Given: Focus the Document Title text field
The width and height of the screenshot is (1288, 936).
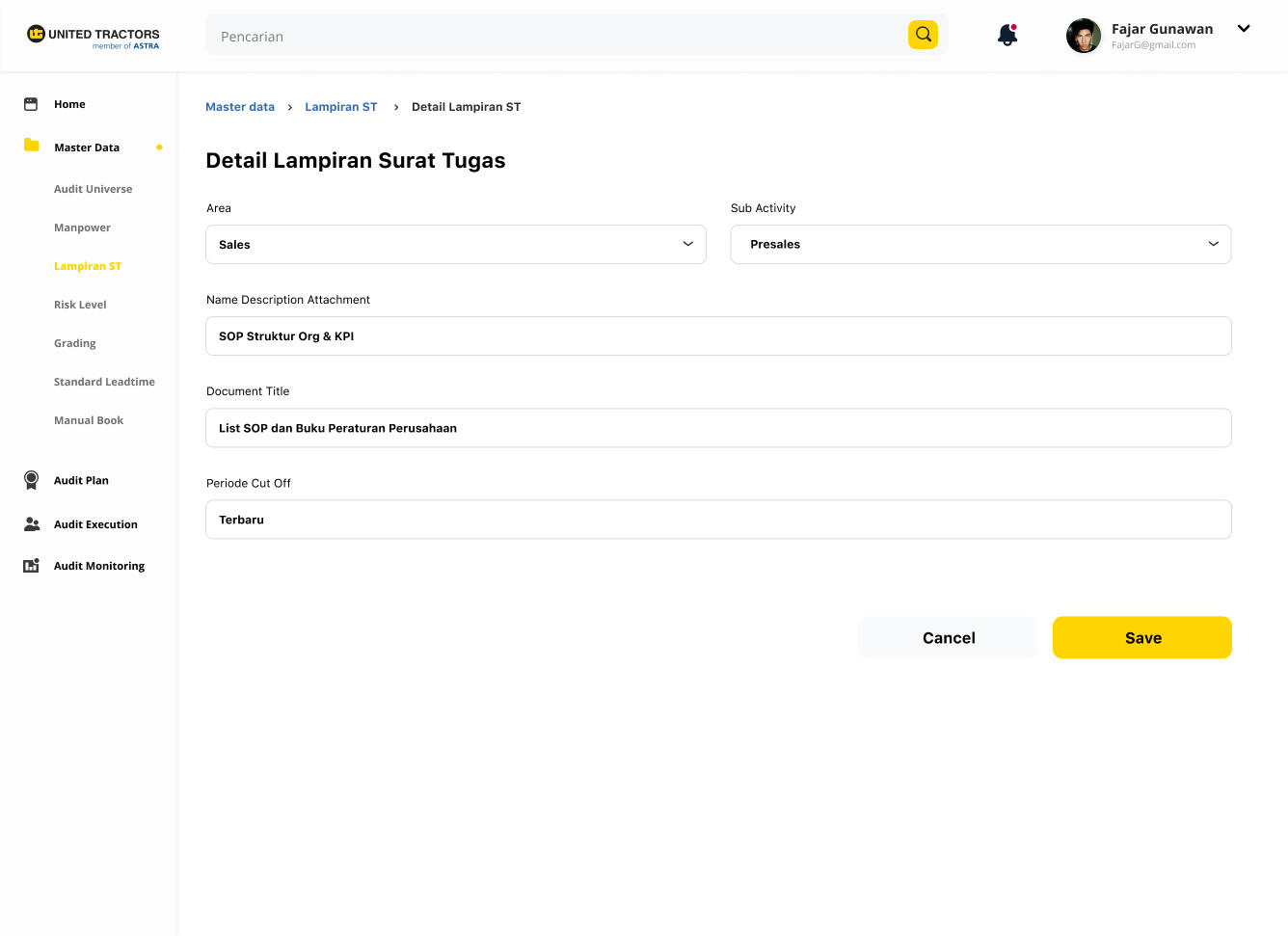Looking at the screenshot, I should [718, 428].
